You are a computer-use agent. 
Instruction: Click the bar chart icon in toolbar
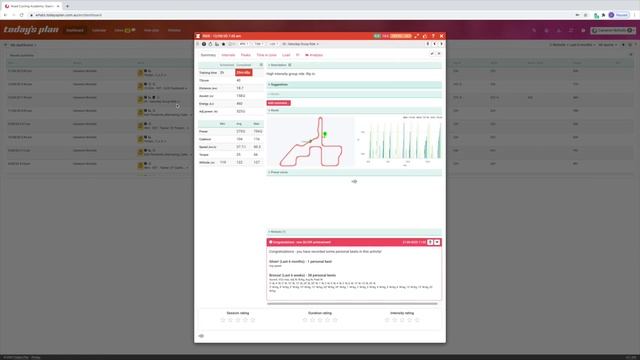[217, 44]
